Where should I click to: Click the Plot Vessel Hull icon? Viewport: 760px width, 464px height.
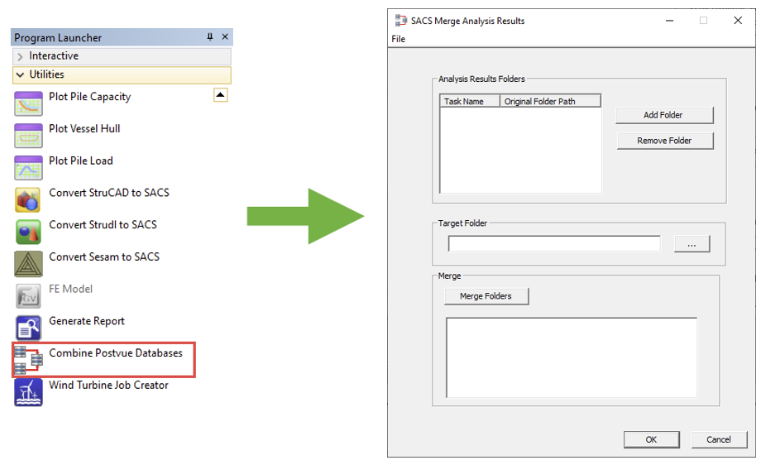tap(28, 135)
